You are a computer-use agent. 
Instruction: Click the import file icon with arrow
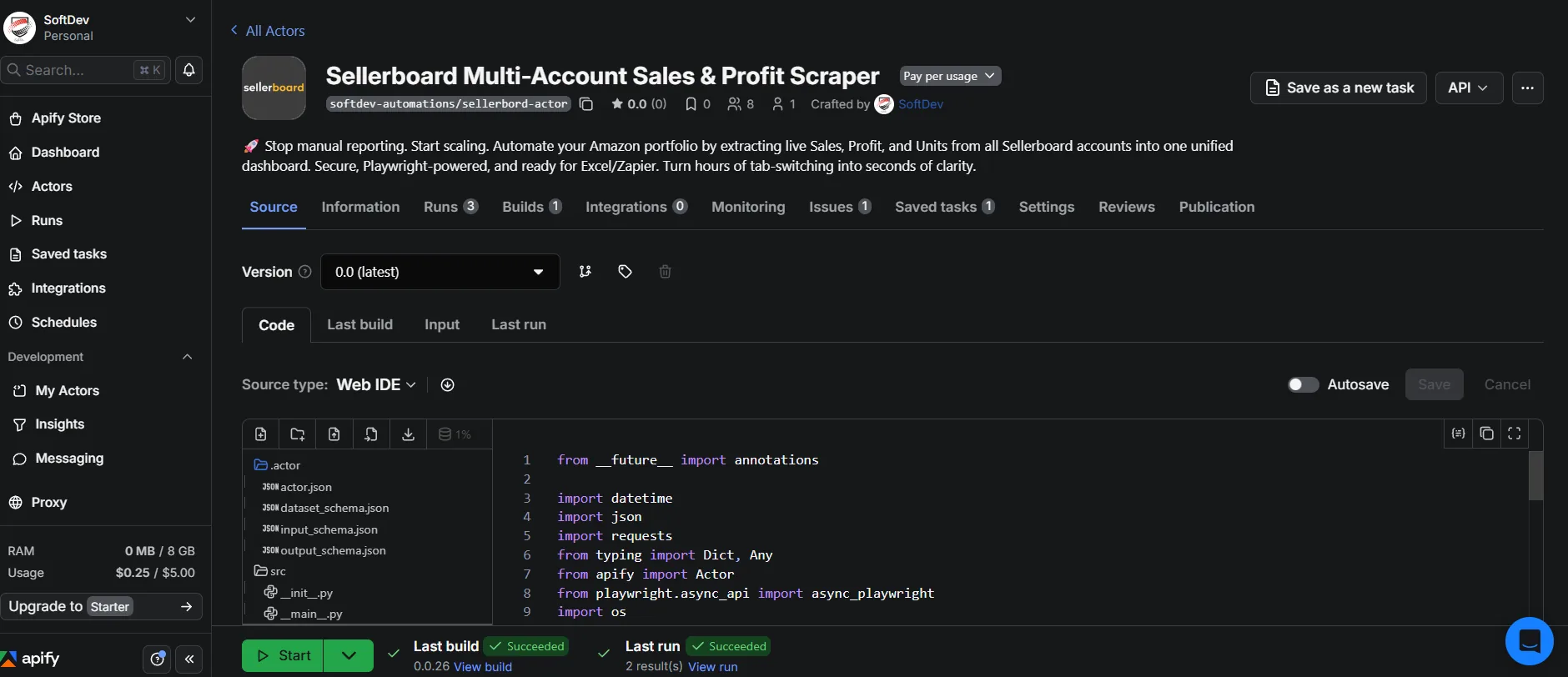pyautogui.click(x=371, y=434)
